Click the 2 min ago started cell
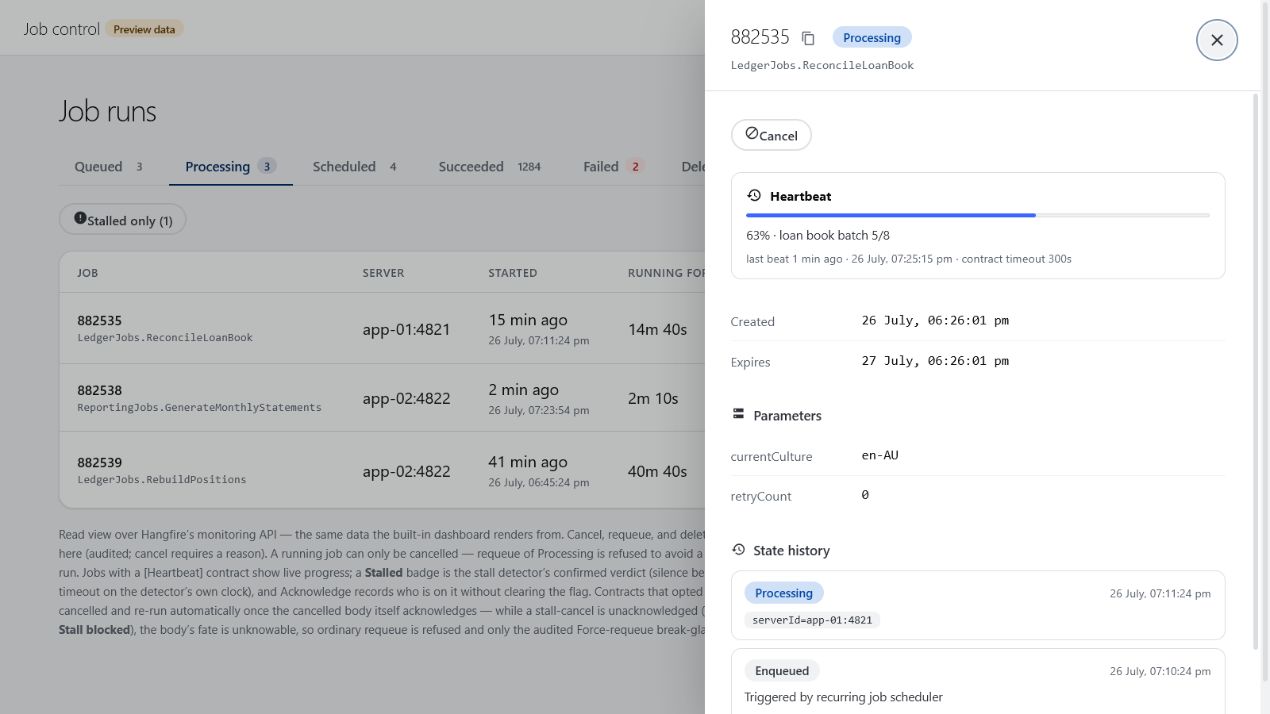Screen dimensions: 1270x714 tap(524, 390)
